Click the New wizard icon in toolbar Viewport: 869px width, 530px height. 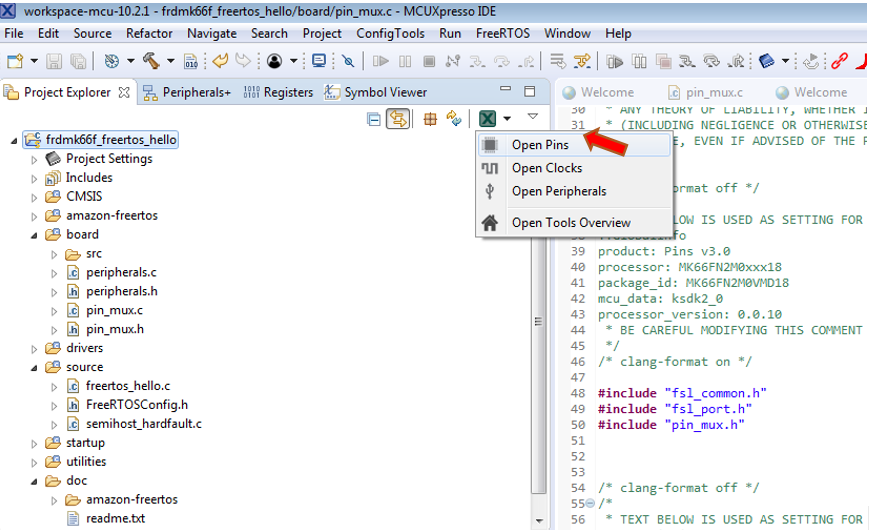click(x=15, y=60)
